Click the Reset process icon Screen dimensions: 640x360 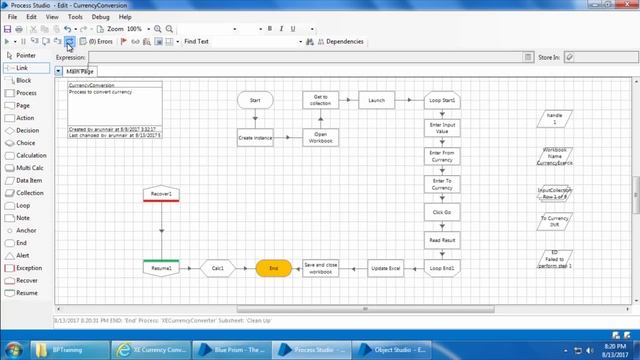(x=69, y=42)
